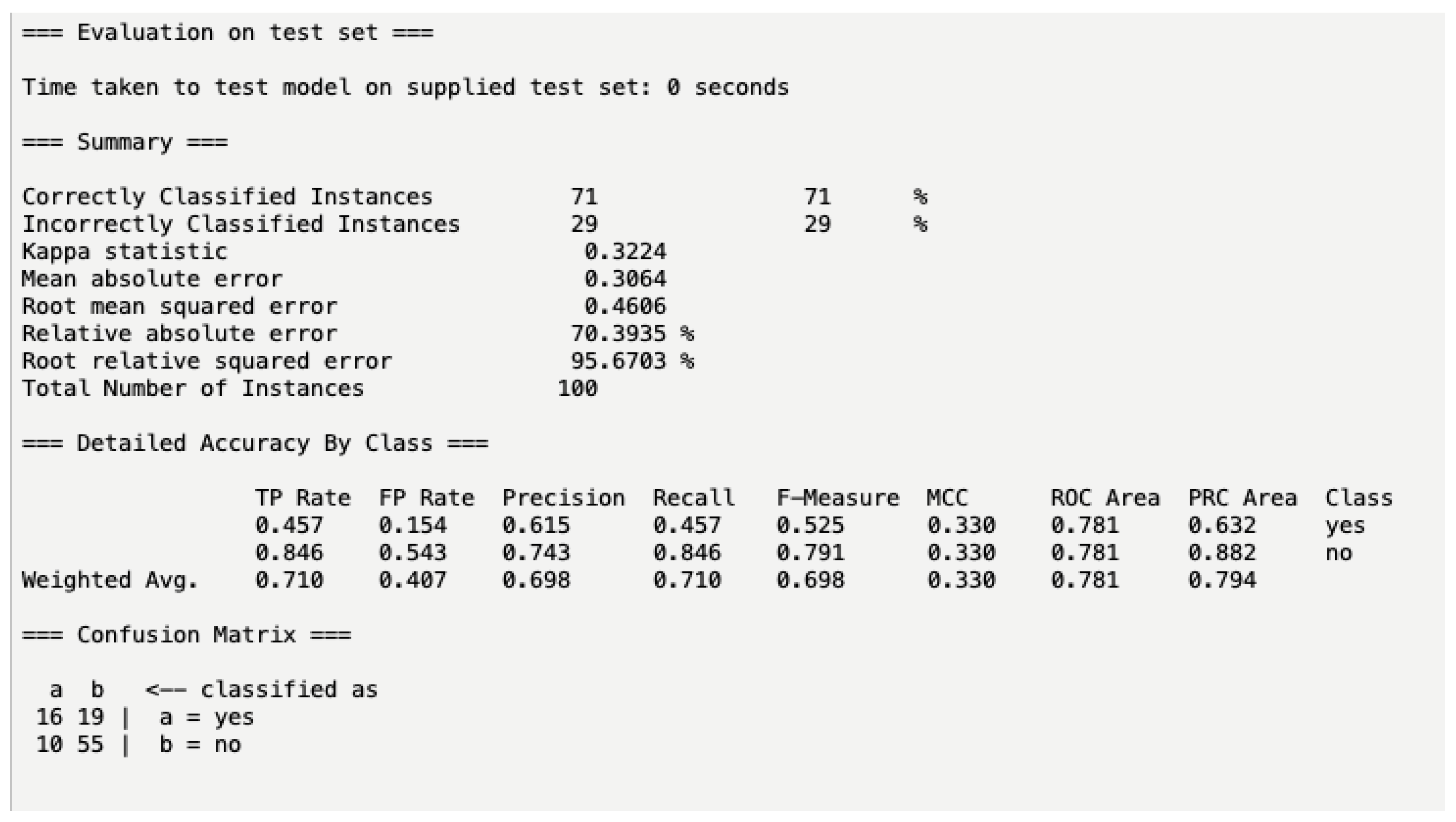Select the value 55 in the confusion matrix

click(x=90, y=745)
